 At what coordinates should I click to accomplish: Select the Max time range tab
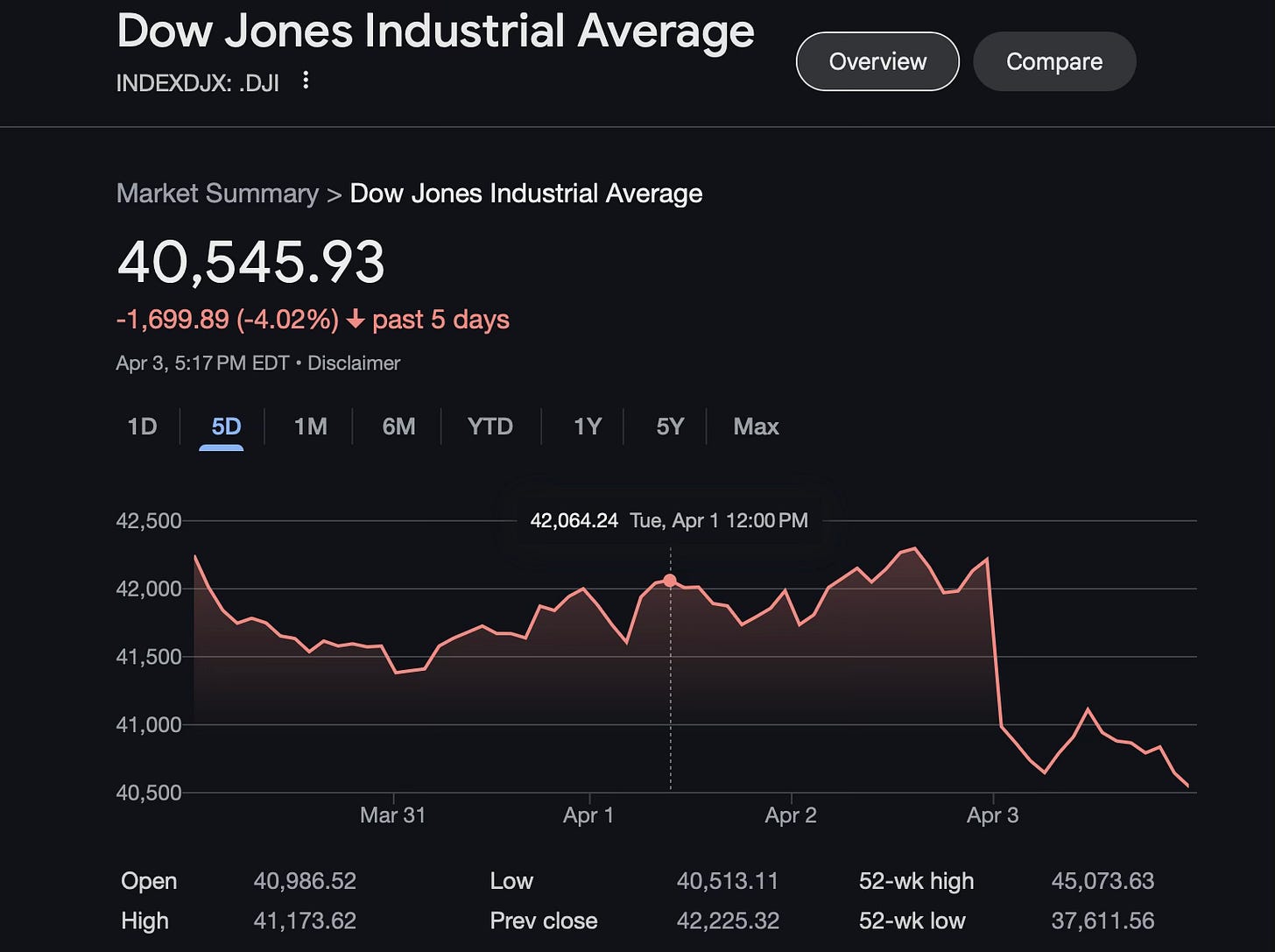pyautogui.click(x=756, y=427)
